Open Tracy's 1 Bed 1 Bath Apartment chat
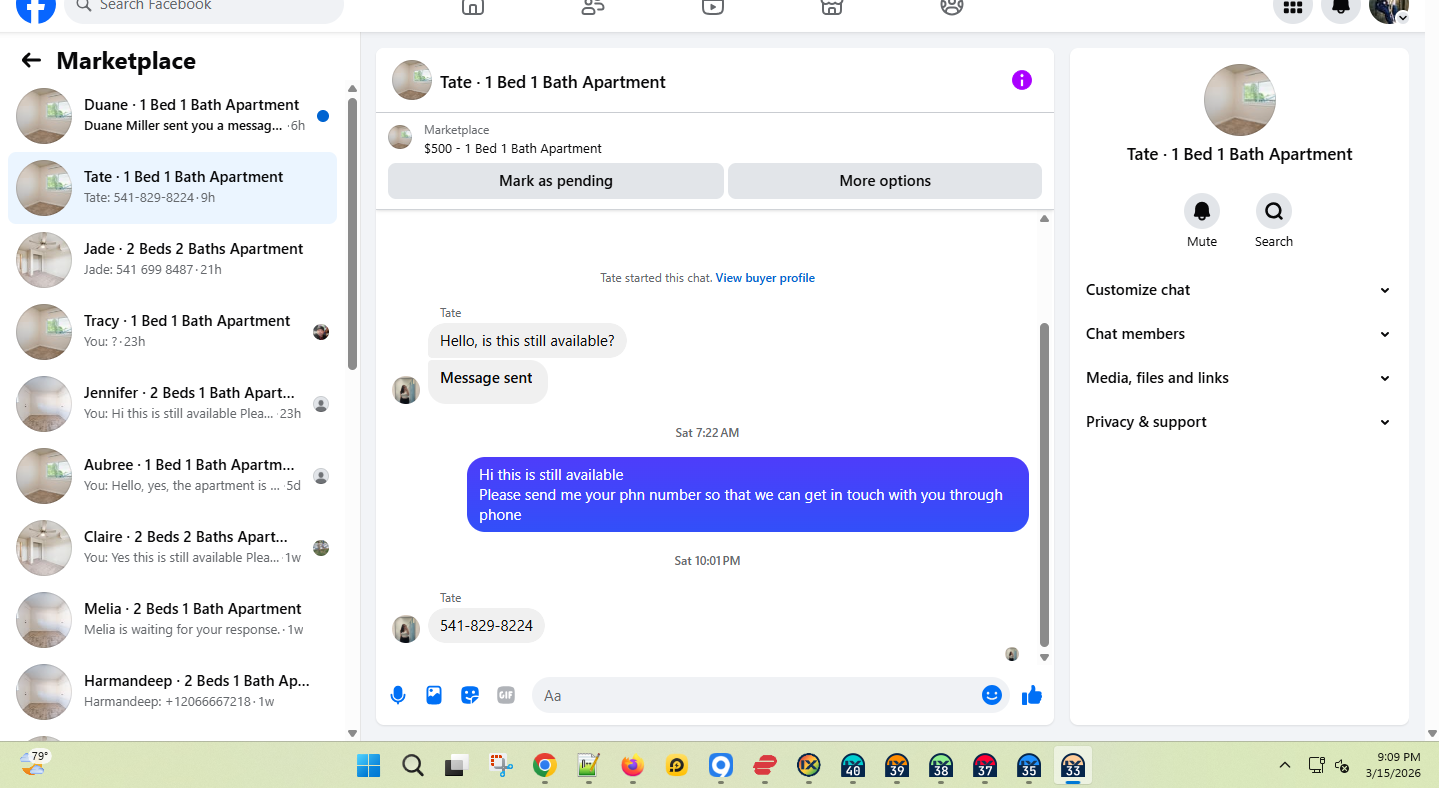 tap(172, 332)
